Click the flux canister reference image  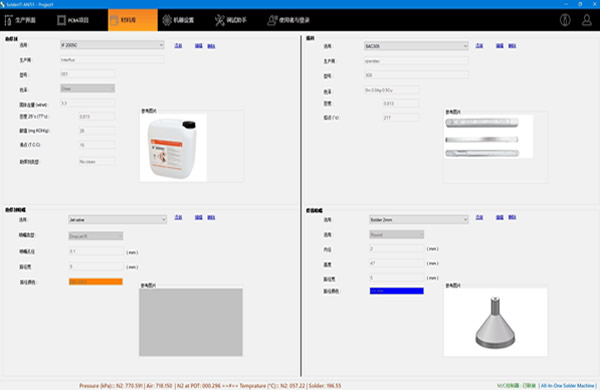tap(173, 147)
